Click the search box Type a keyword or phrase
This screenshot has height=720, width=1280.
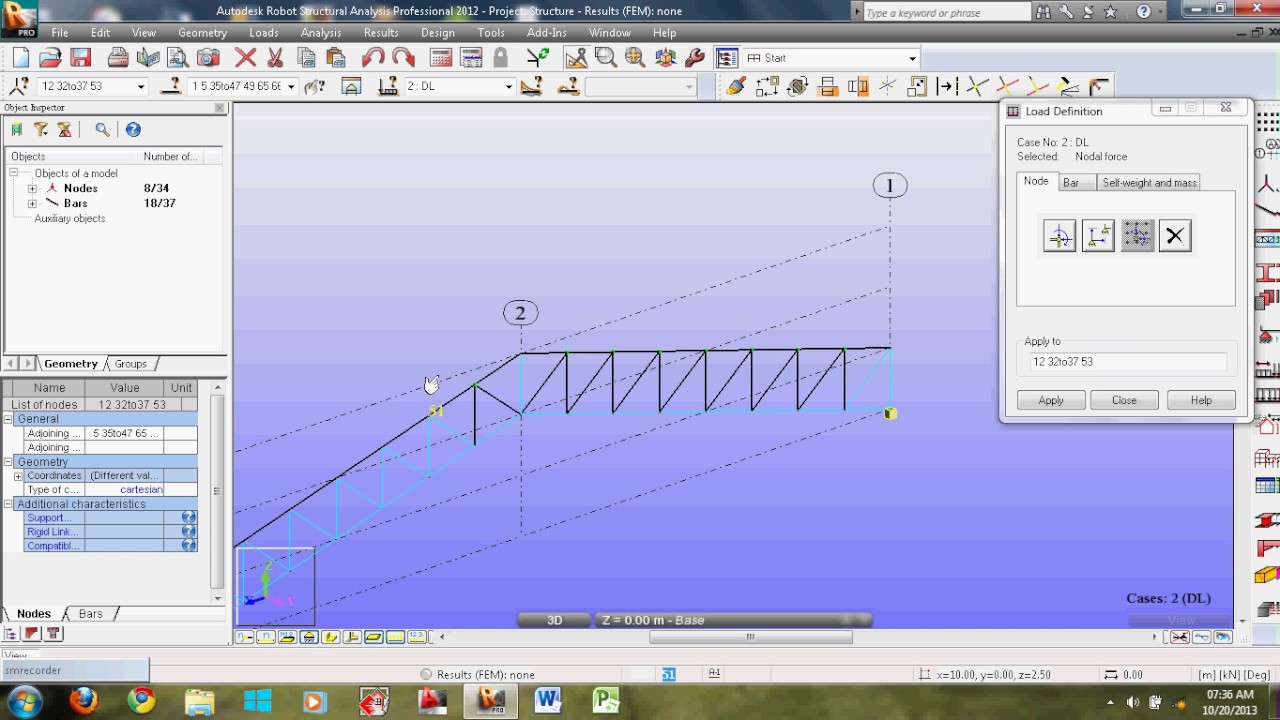coord(946,13)
